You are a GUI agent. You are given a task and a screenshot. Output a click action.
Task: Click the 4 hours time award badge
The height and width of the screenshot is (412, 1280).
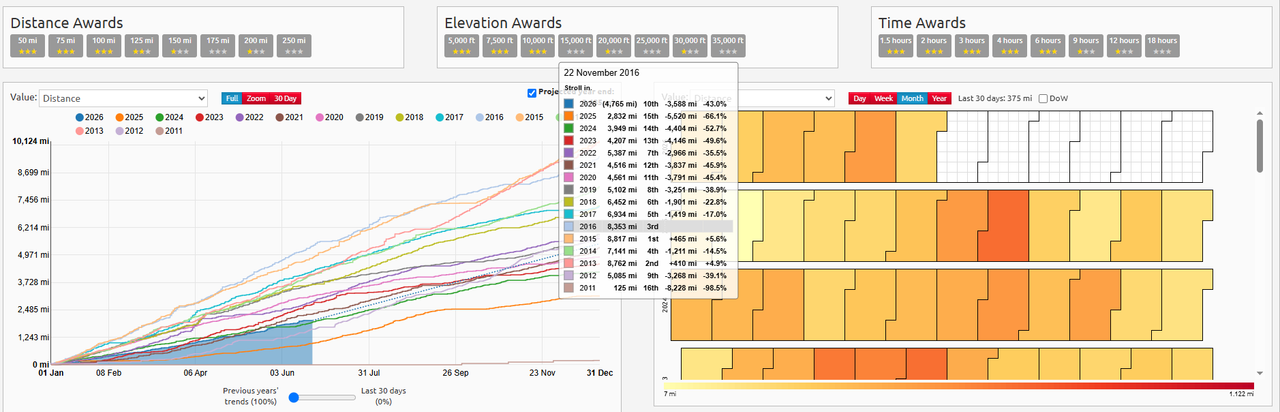(1009, 44)
